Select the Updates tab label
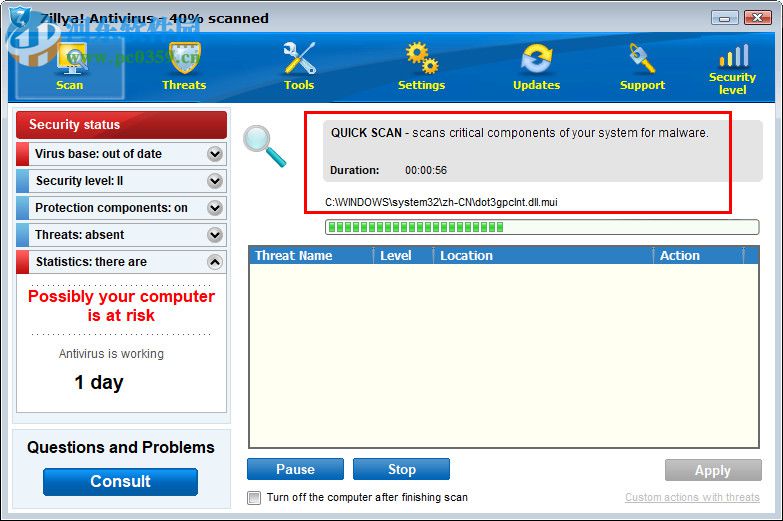 (536, 85)
